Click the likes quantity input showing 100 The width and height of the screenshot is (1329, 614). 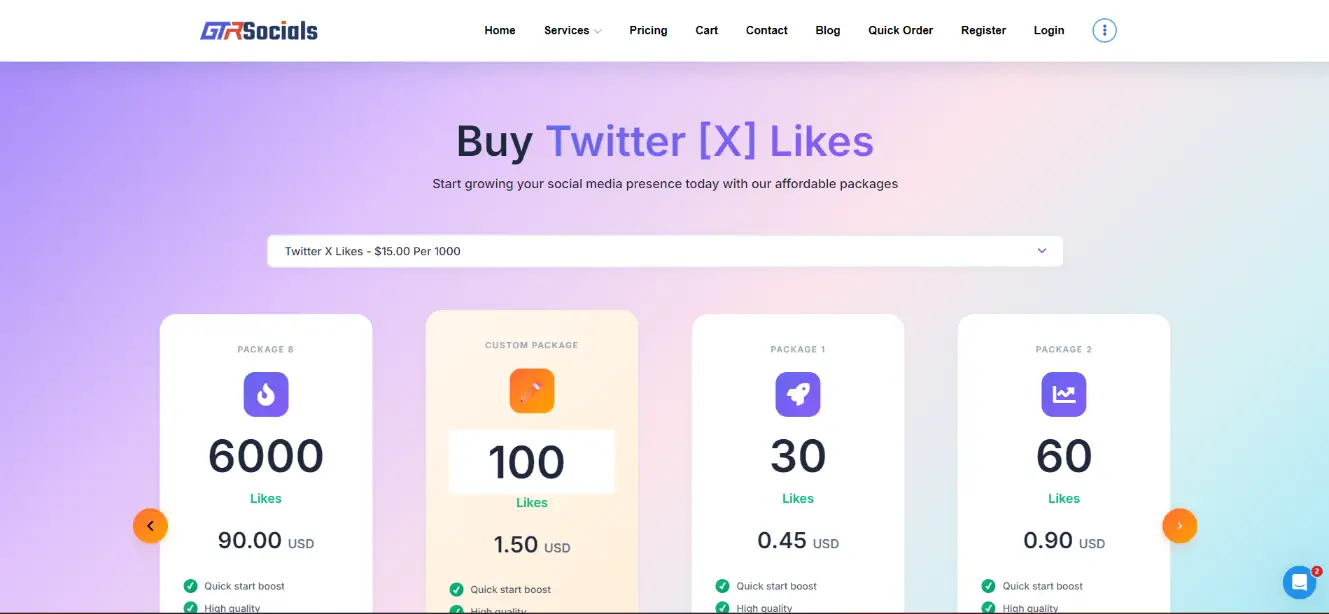tap(531, 462)
